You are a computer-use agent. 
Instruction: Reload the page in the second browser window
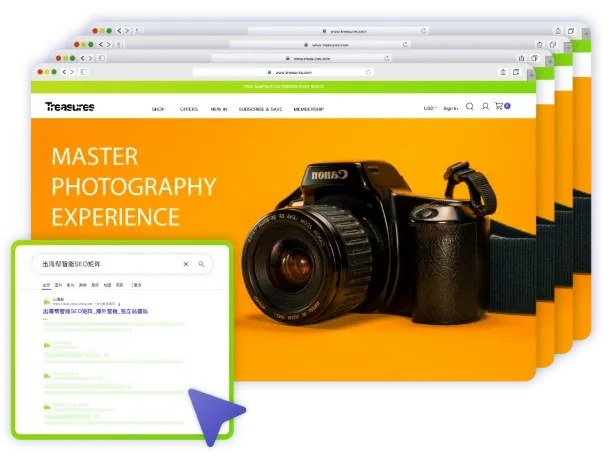point(387,58)
